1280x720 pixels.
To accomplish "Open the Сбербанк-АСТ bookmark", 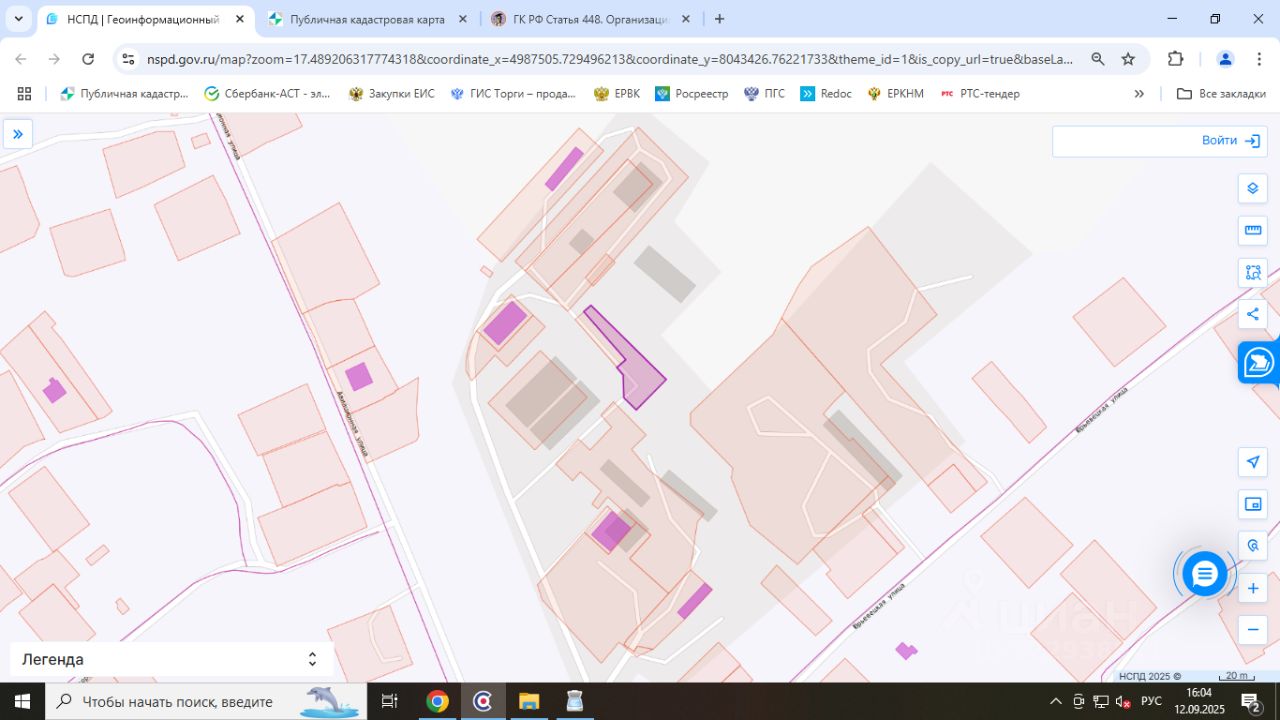I will point(267,93).
